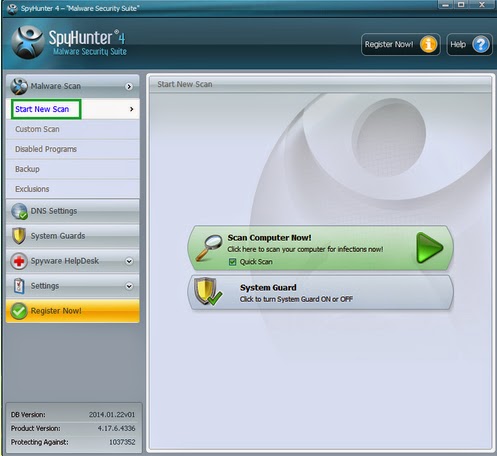Image resolution: width=497 pixels, height=456 pixels.
Task: Click the SpyHunter title bar app icon
Action: tap(12, 9)
